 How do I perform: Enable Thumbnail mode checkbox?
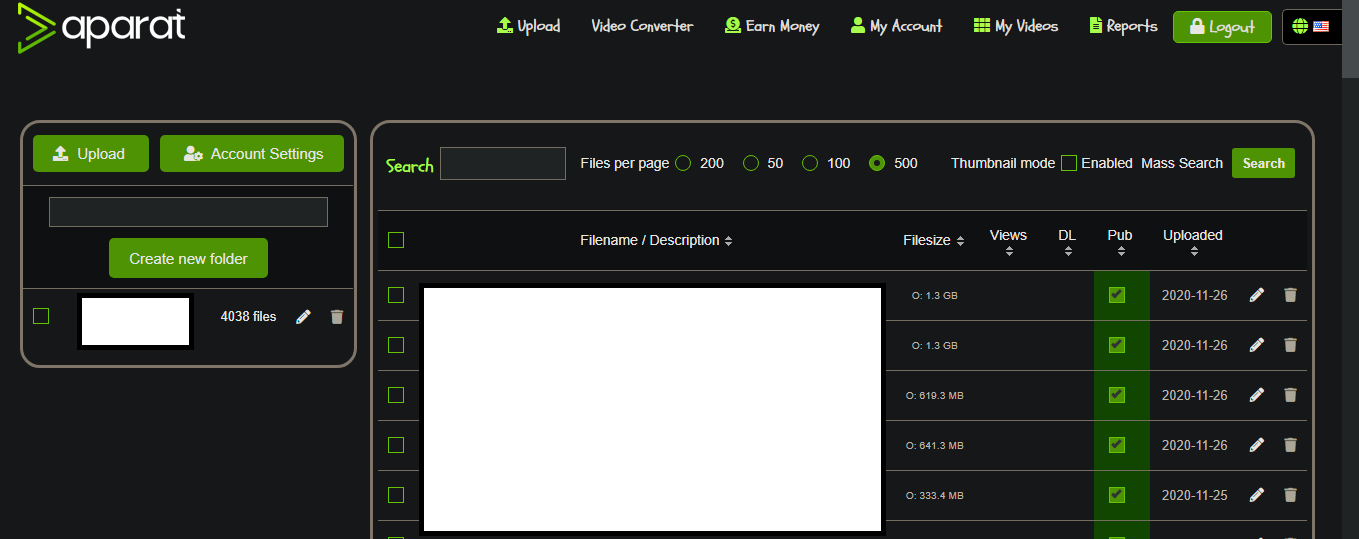tap(1068, 163)
